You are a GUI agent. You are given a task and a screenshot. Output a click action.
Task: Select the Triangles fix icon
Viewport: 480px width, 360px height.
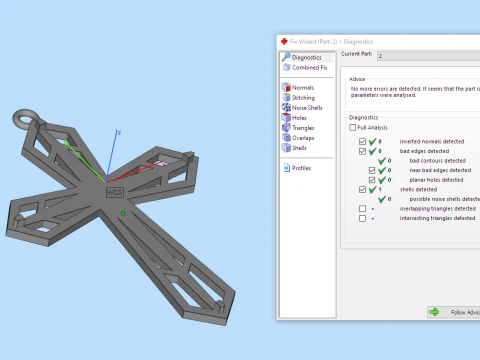(286, 127)
